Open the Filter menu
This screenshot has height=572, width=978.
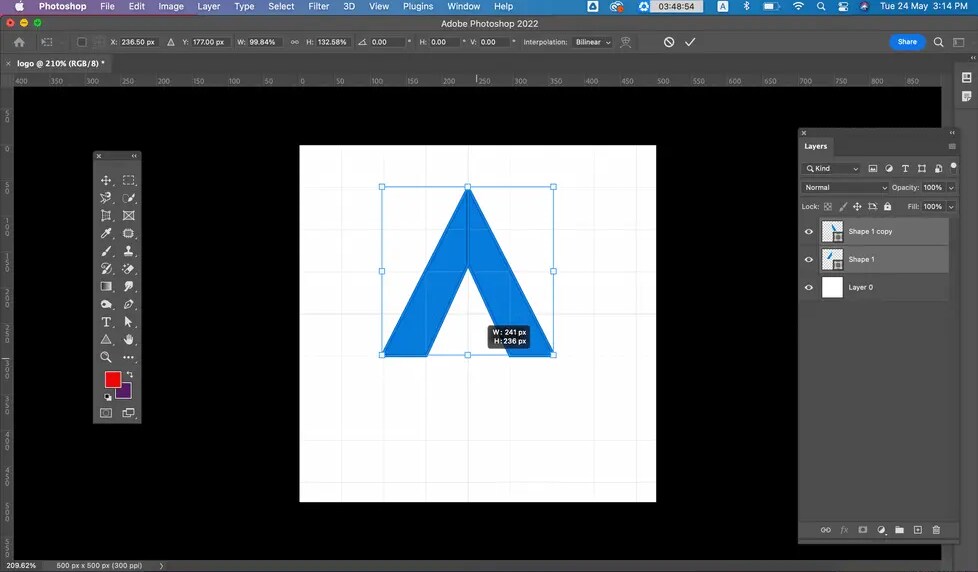click(319, 6)
